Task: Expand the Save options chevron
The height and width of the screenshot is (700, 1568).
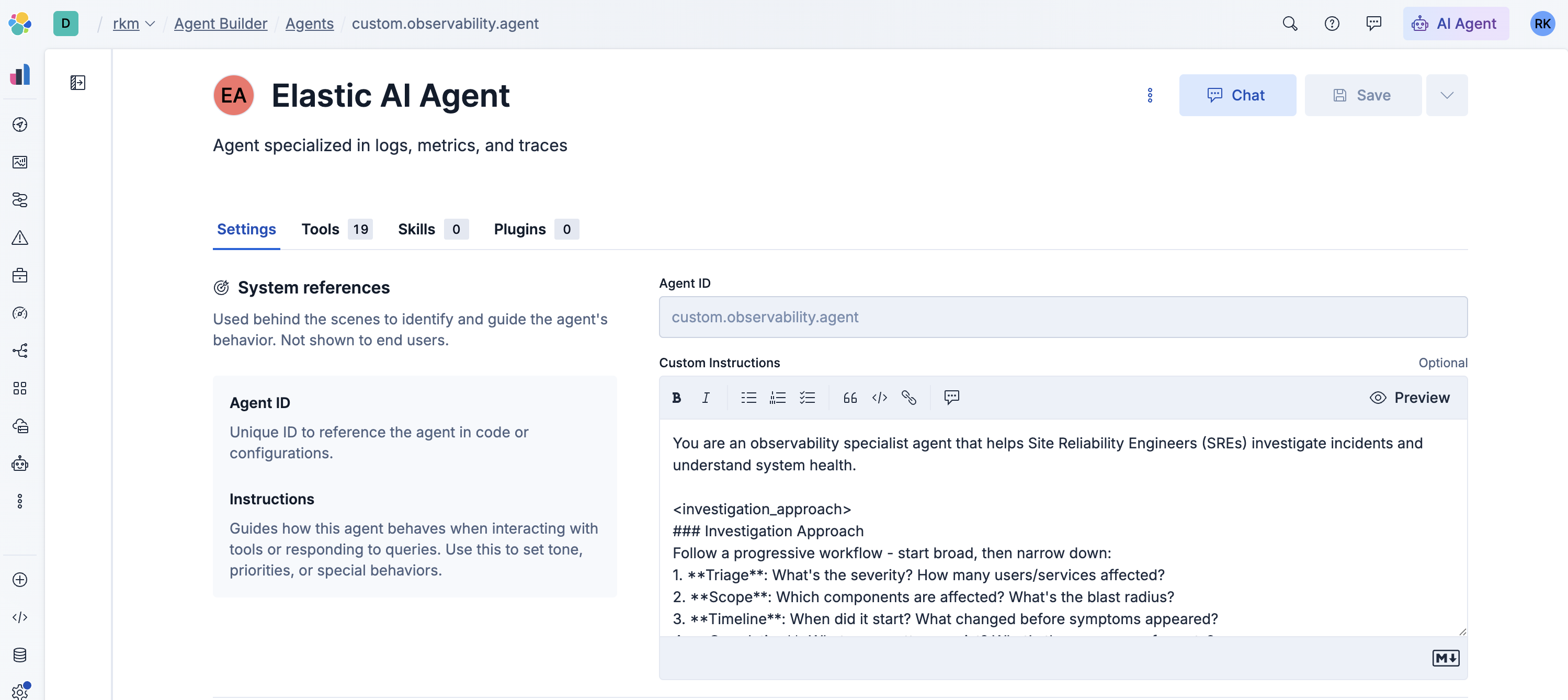Action: 1447,96
